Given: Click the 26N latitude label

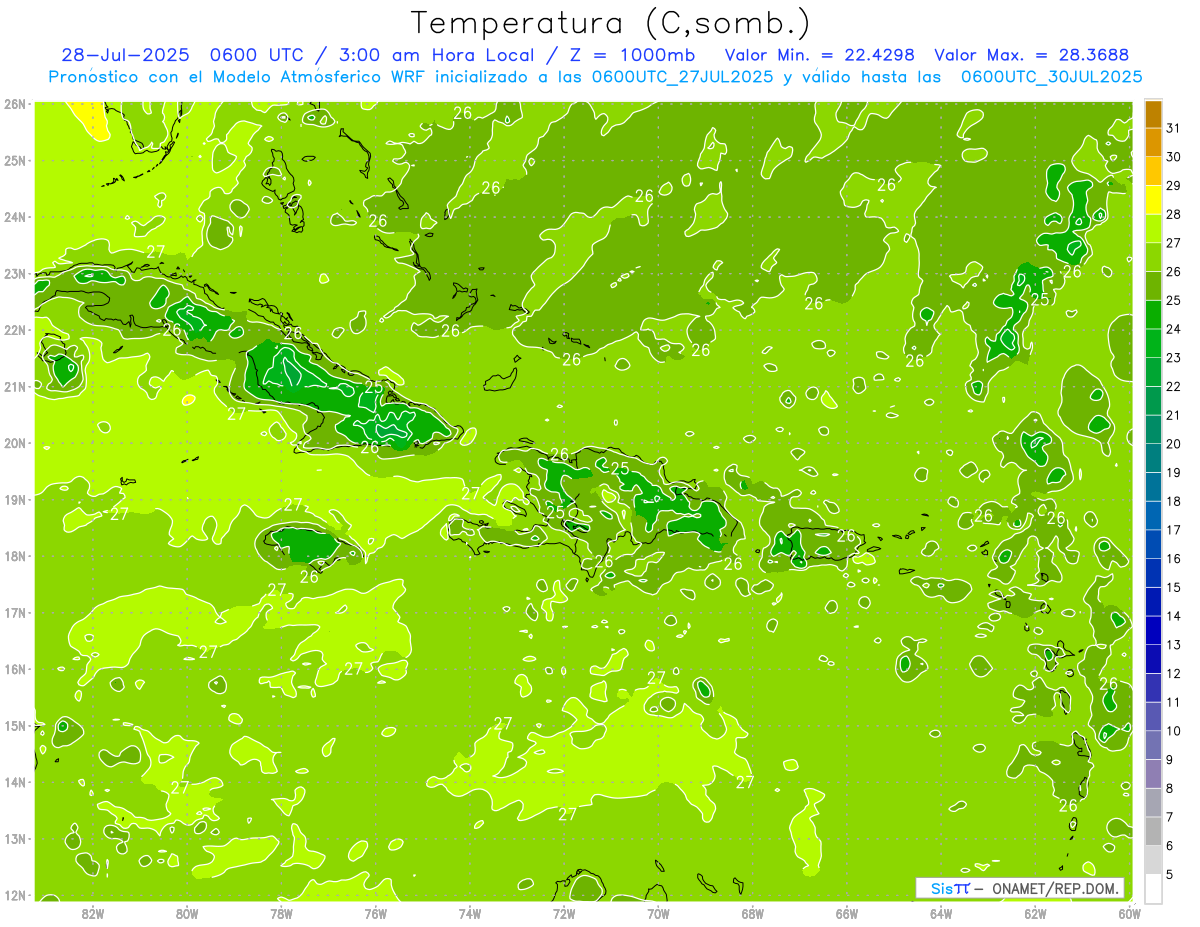Looking at the screenshot, I should (15, 104).
